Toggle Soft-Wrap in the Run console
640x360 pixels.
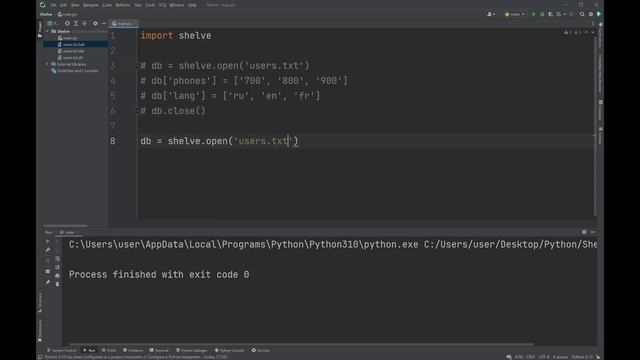[58, 259]
